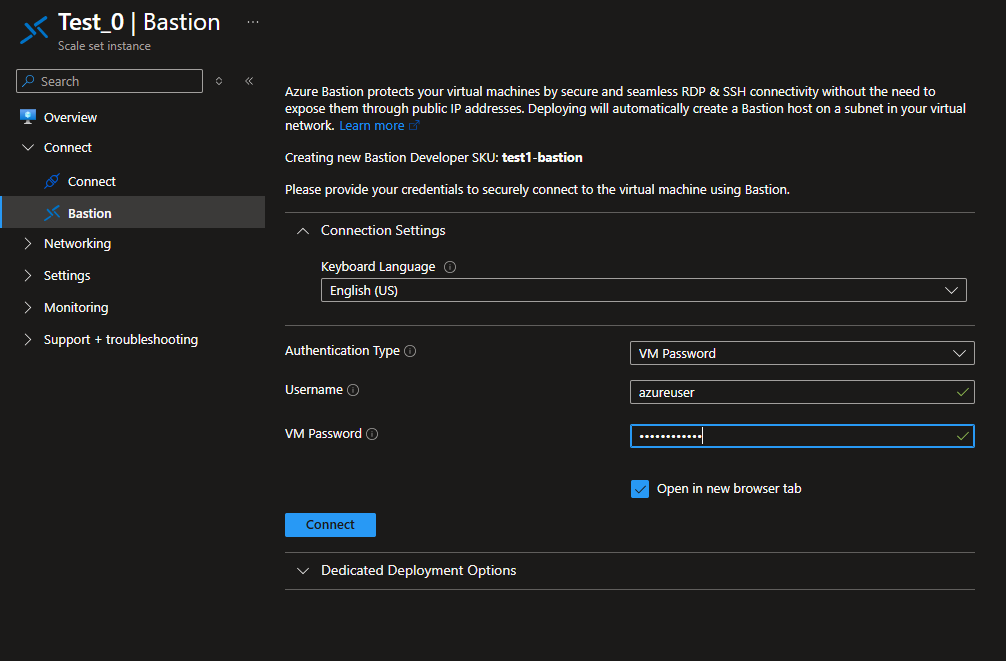Show Username info icon
Image resolution: width=1006 pixels, height=661 pixels.
click(353, 390)
